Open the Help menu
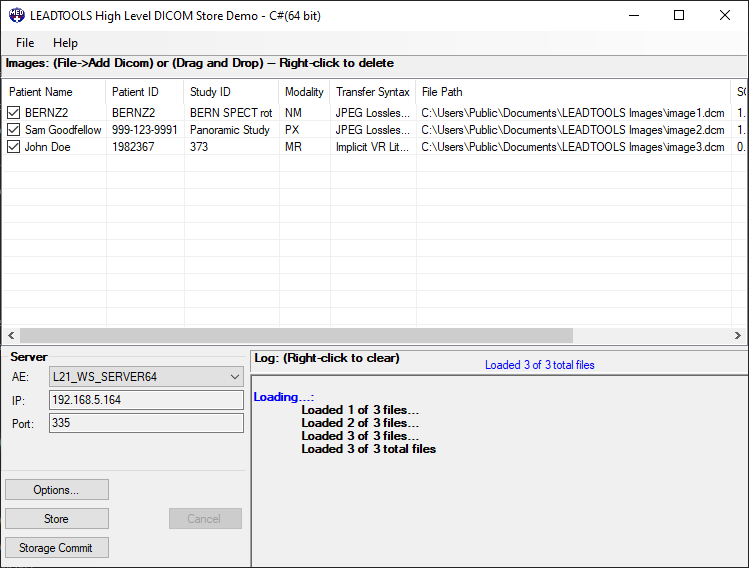Image resolution: width=749 pixels, height=568 pixels. tap(65, 43)
